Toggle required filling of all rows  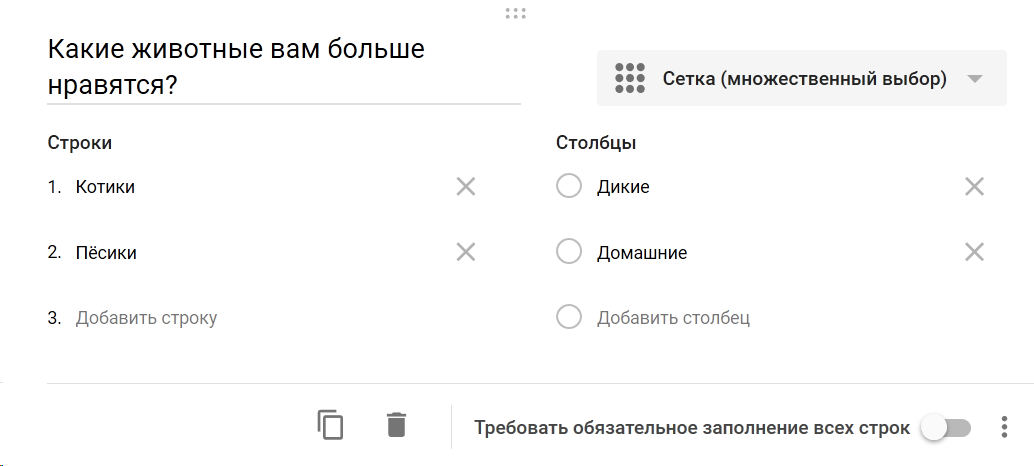[946, 428]
